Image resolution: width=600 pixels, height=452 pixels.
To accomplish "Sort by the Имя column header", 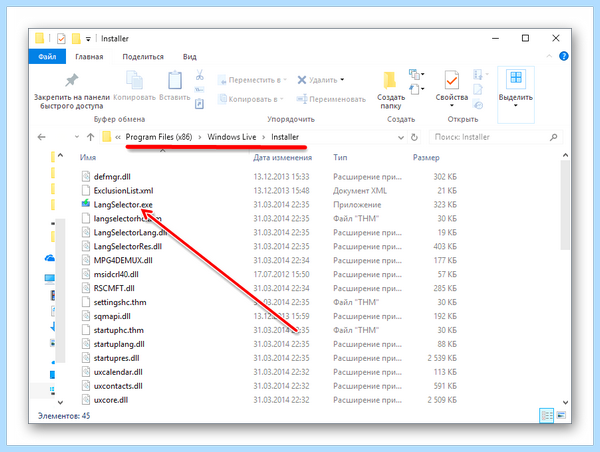I will [x=88, y=157].
